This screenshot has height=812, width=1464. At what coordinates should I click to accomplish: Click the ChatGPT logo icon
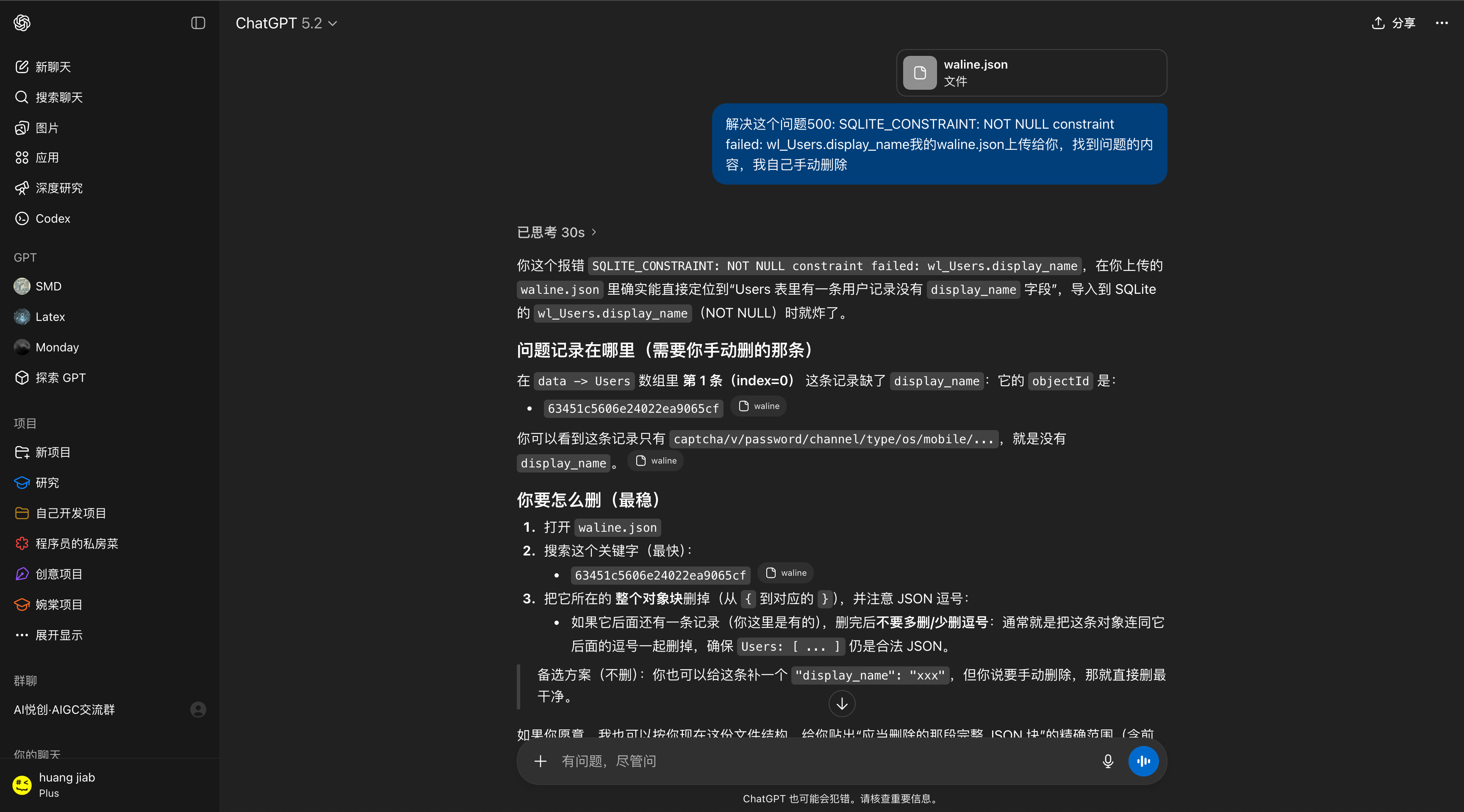coord(22,23)
